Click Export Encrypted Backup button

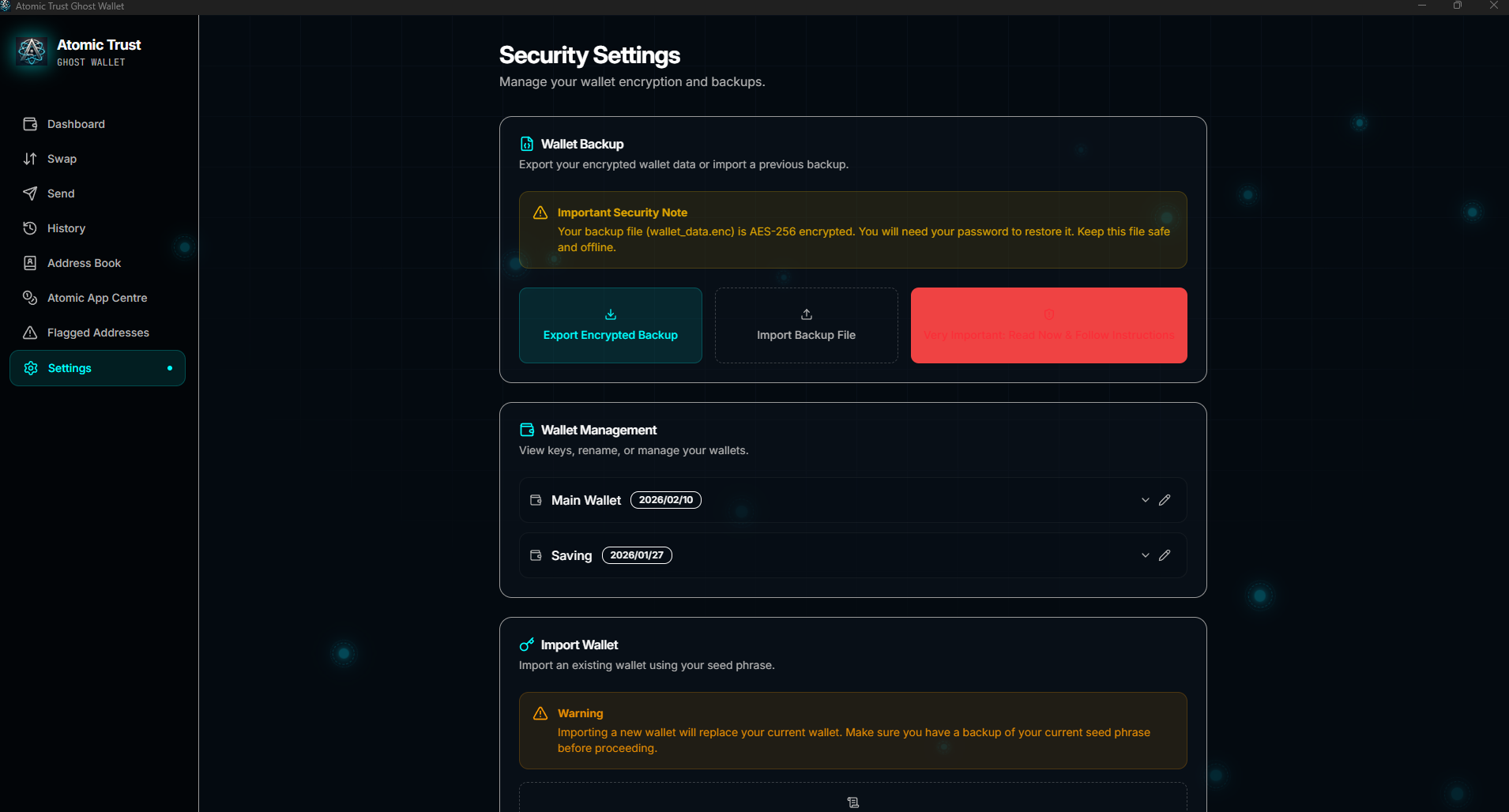click(x=611, y=325)
